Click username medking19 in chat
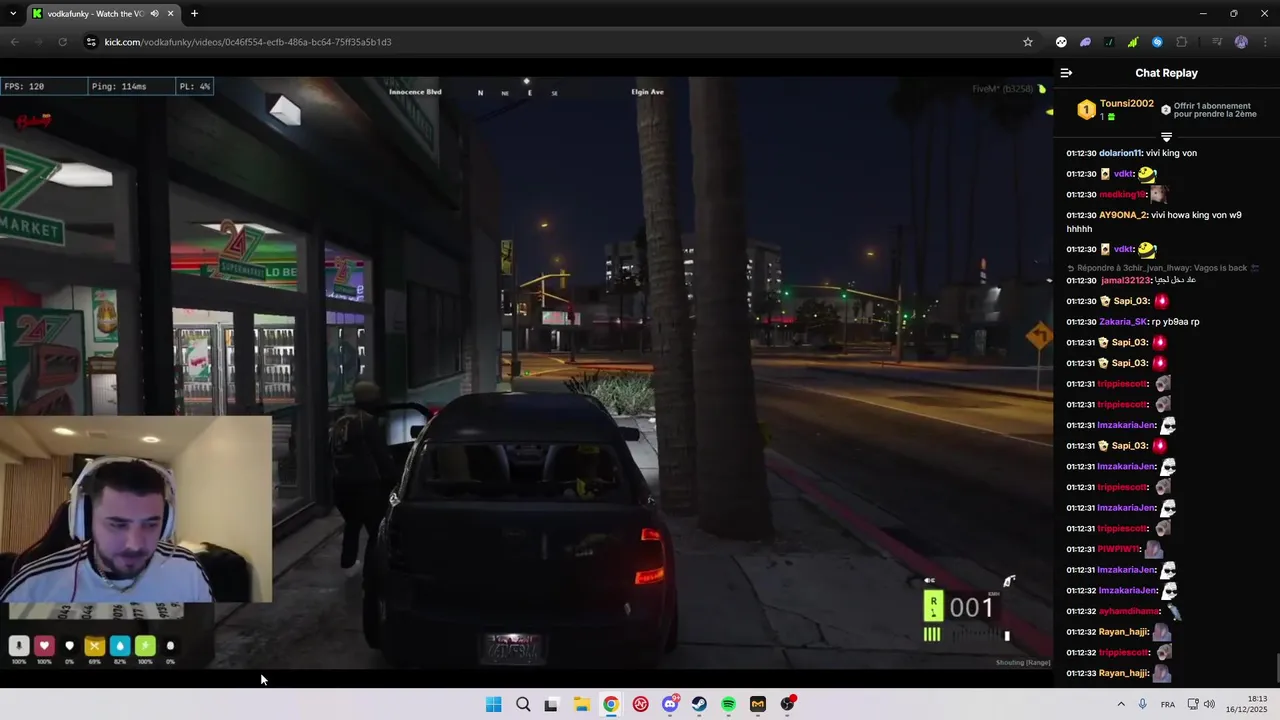 coord(1122,195)
